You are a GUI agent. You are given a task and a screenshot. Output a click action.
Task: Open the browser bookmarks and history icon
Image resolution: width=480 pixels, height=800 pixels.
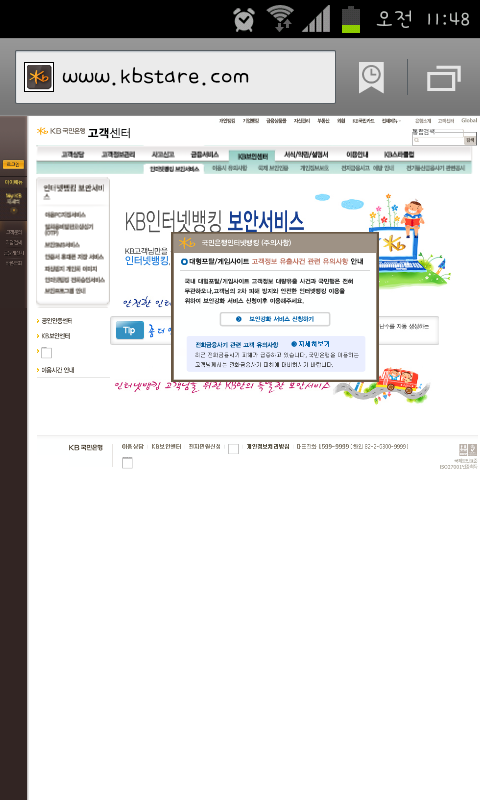[371, 77]
